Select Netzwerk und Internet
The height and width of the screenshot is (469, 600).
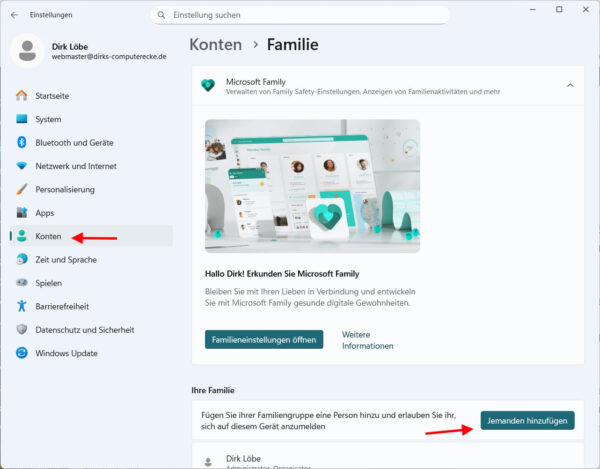[x=91, y=166]
